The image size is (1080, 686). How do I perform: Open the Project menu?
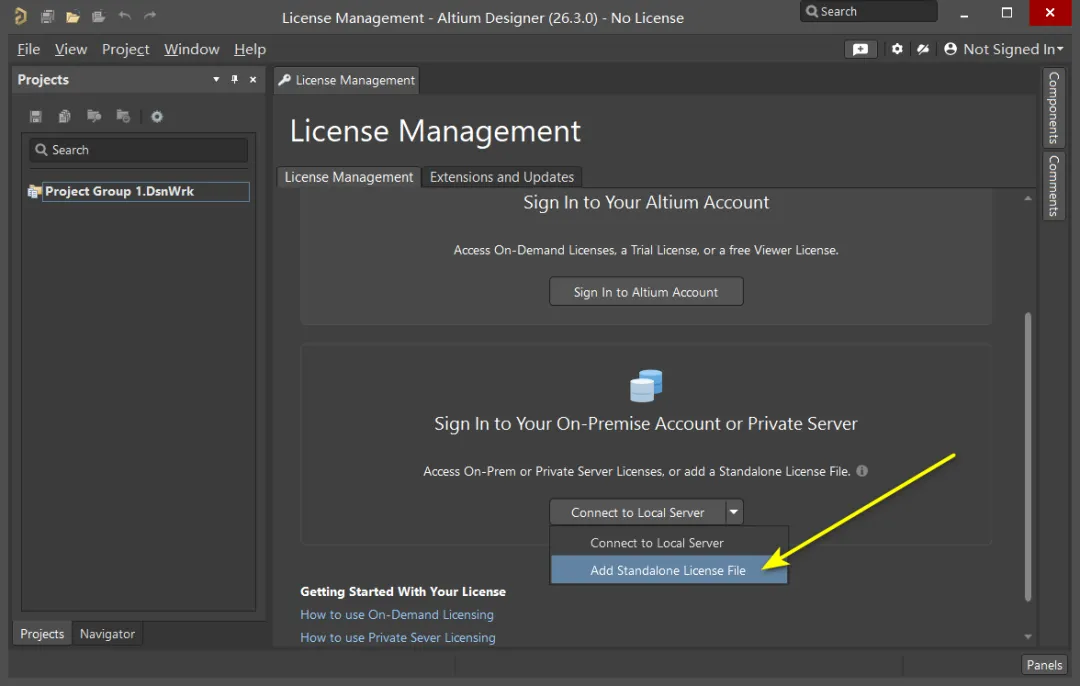click(x=125, y=49)
